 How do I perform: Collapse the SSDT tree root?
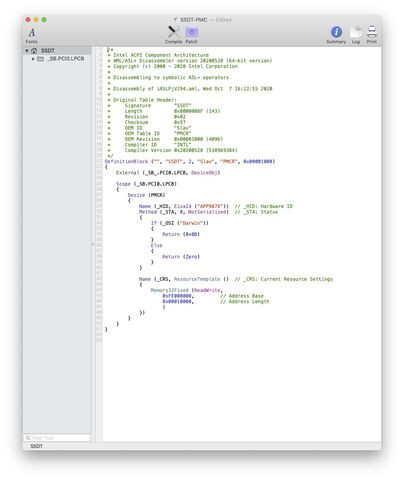pos(27,51)
